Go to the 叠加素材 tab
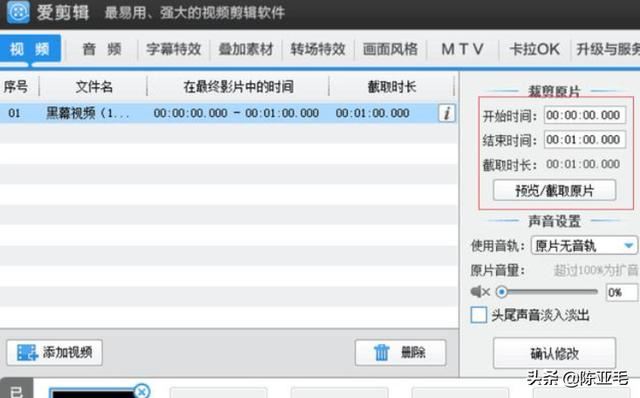This screenshot has width=640, height=398. click(x=246, y=49)
